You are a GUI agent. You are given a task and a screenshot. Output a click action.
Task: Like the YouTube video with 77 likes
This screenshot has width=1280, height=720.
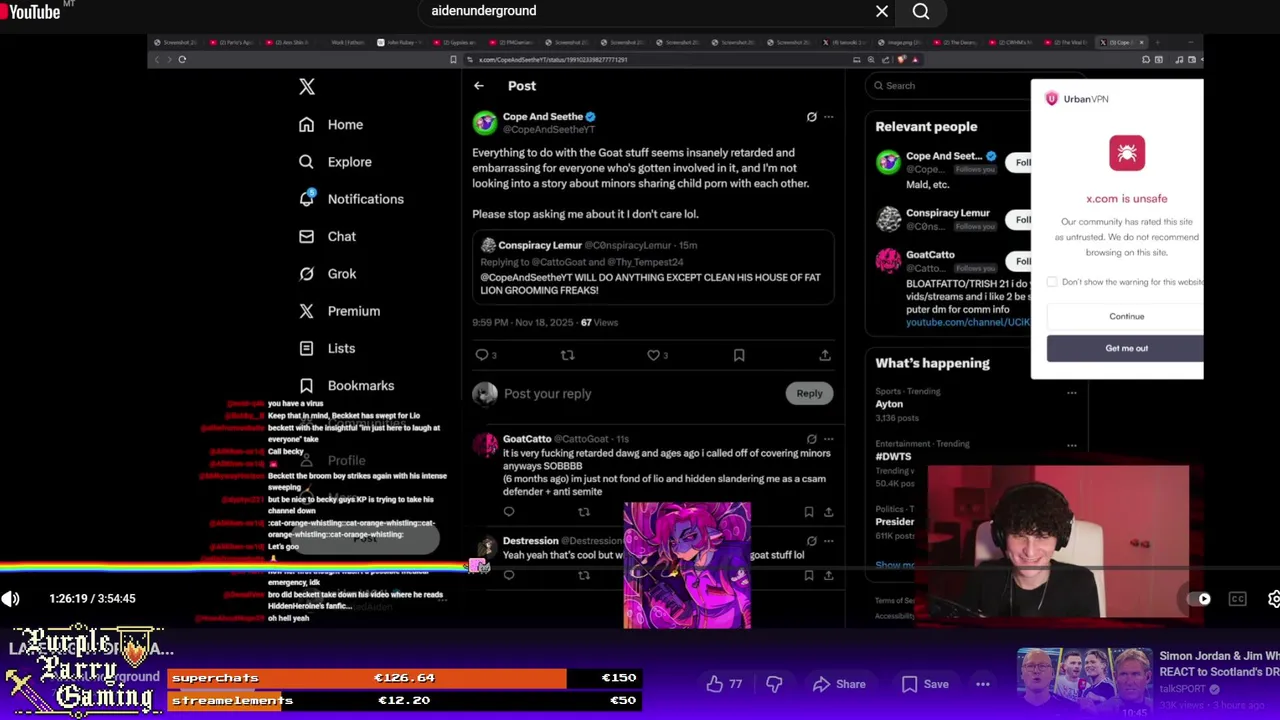(x=724, y=684)
